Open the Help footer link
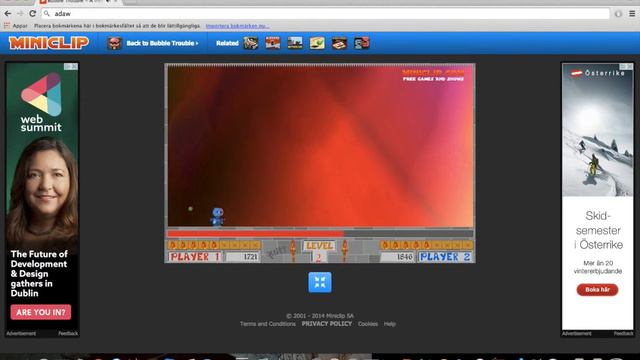This screenshot has height=360, width=640. pos(389,324)
